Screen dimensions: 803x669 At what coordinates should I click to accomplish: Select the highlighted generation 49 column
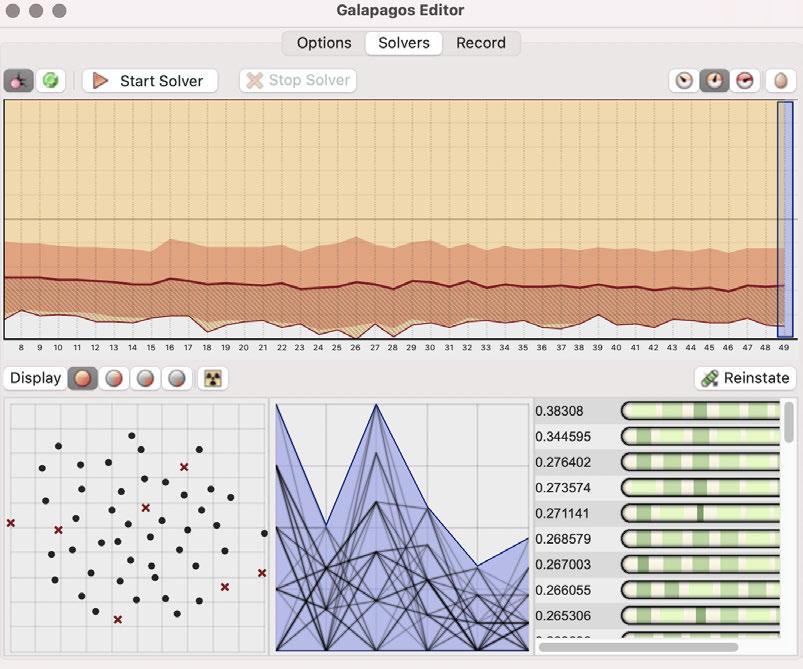click(785, 219)
